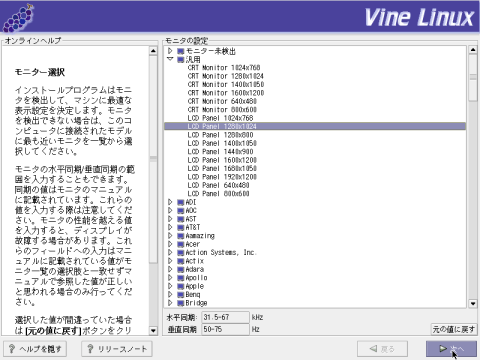Select LCD Panel 1400x1050
This screenshot has height=360, width=480.
[222, 143]
